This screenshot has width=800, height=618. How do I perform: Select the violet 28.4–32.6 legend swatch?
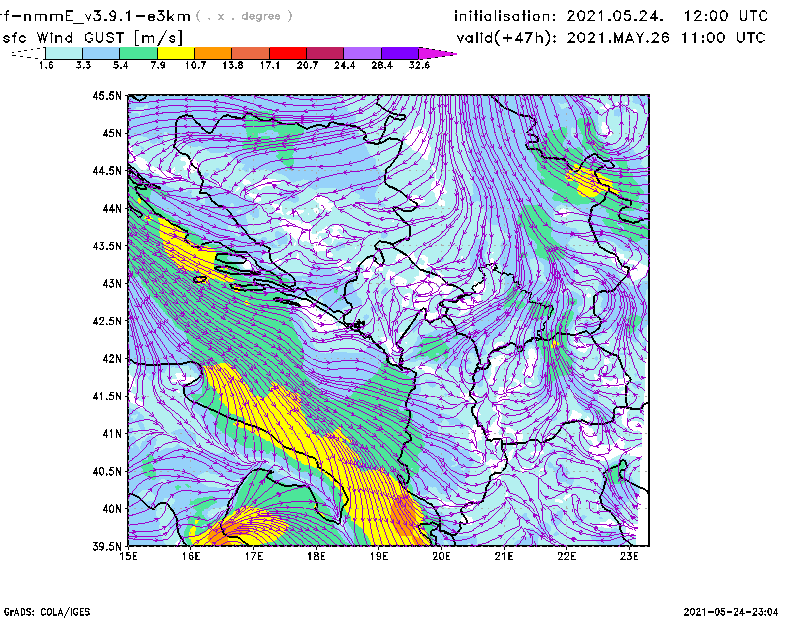pyautogui.click(x=400, y=52)
